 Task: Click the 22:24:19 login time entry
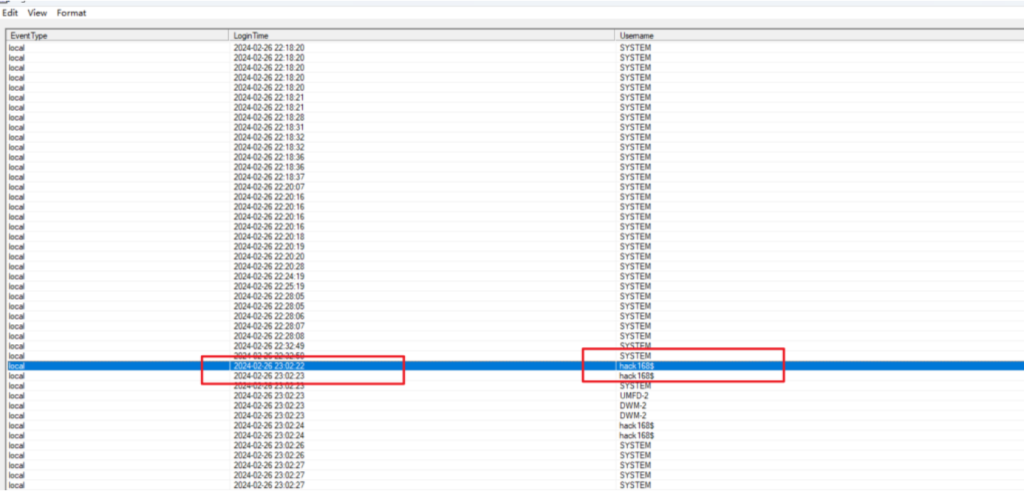(269, 276)
